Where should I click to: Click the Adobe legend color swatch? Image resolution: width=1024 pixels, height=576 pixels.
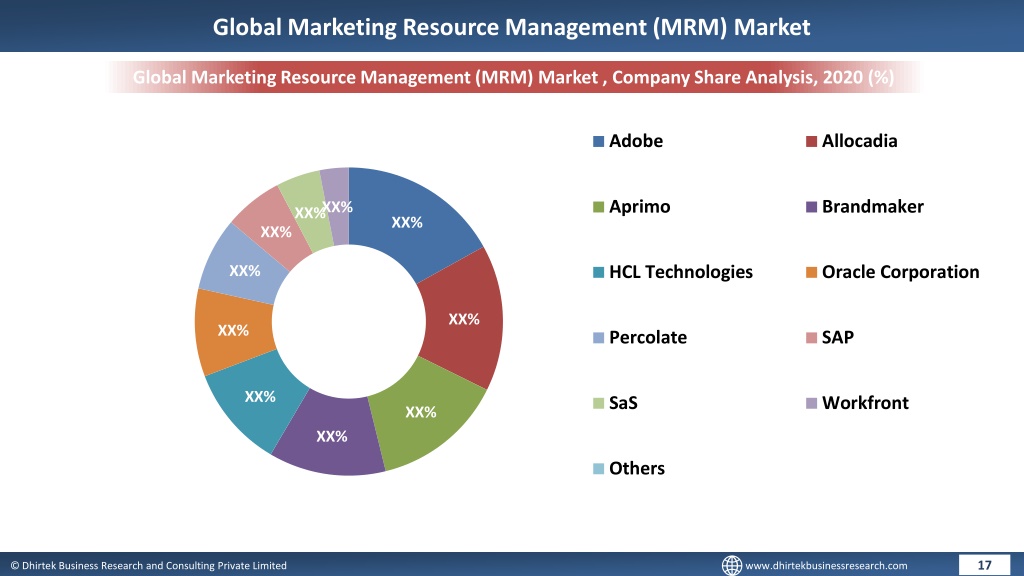tap(598, 142)
